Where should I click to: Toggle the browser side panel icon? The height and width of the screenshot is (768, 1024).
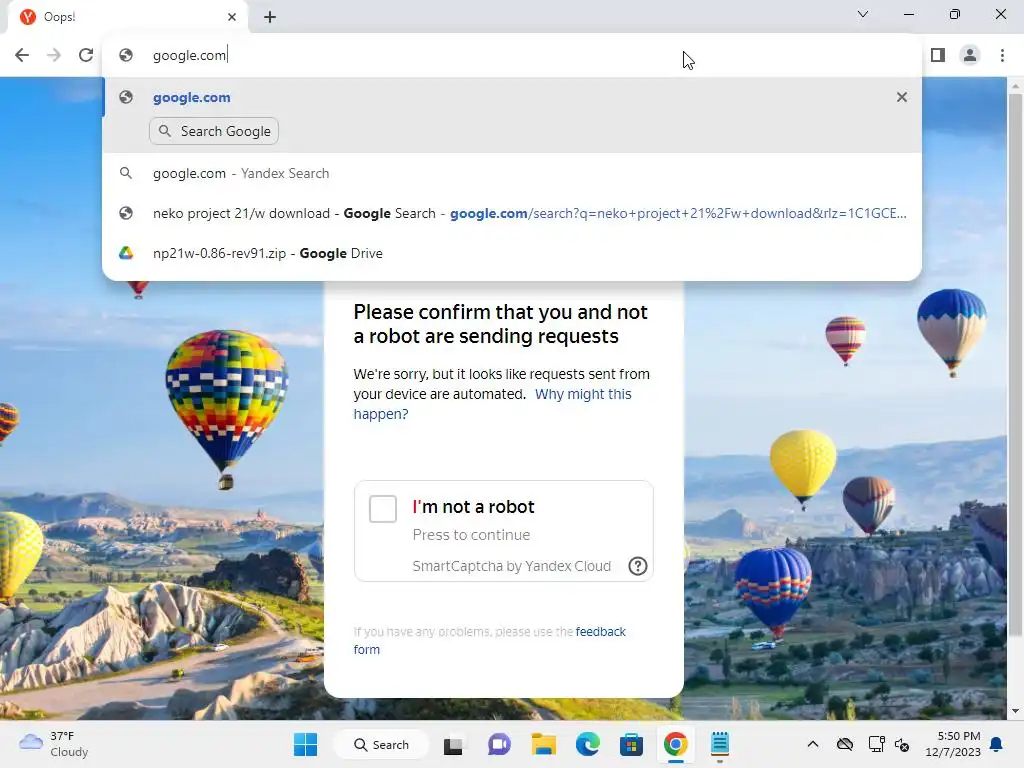[938, 55]
